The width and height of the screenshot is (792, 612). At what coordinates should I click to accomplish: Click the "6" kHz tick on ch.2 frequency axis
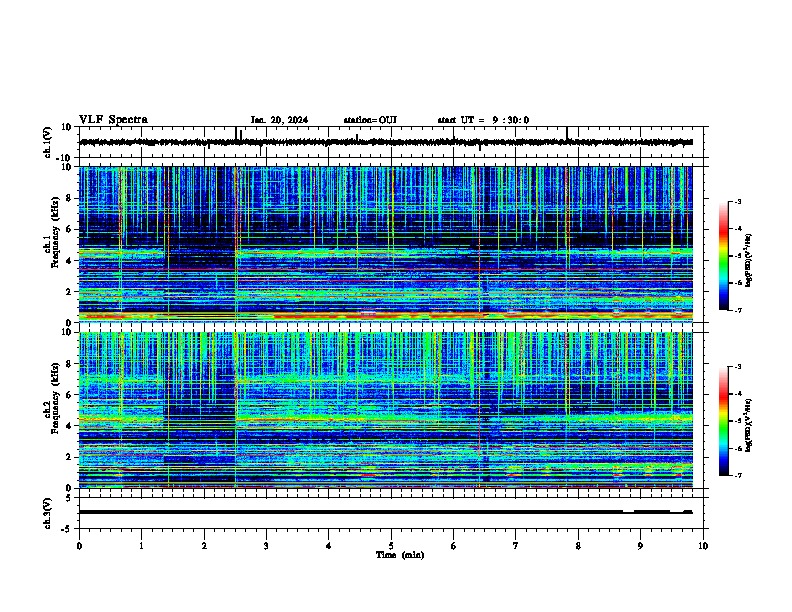coord(69,395)
